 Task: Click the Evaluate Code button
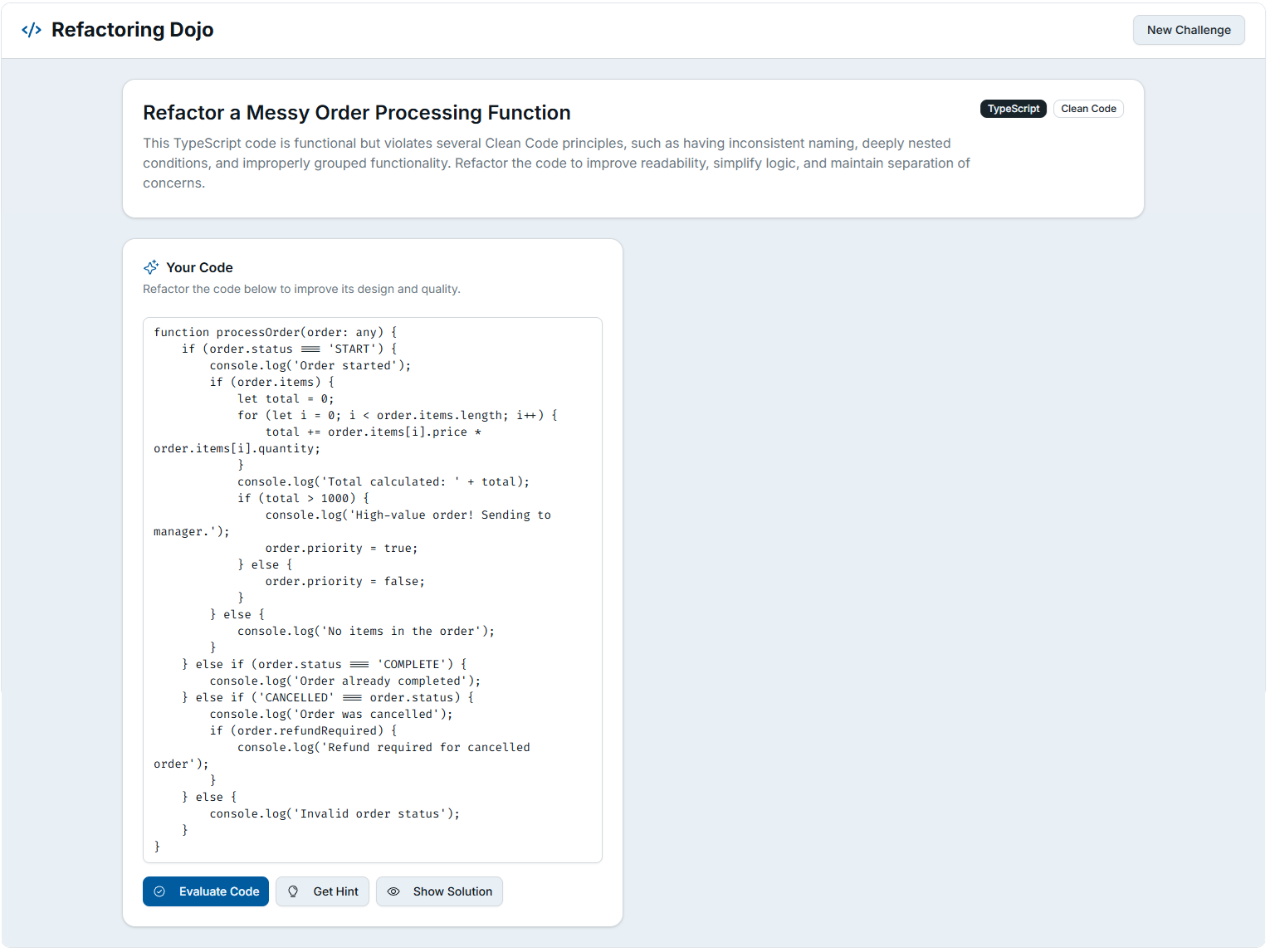click(206, 891)
